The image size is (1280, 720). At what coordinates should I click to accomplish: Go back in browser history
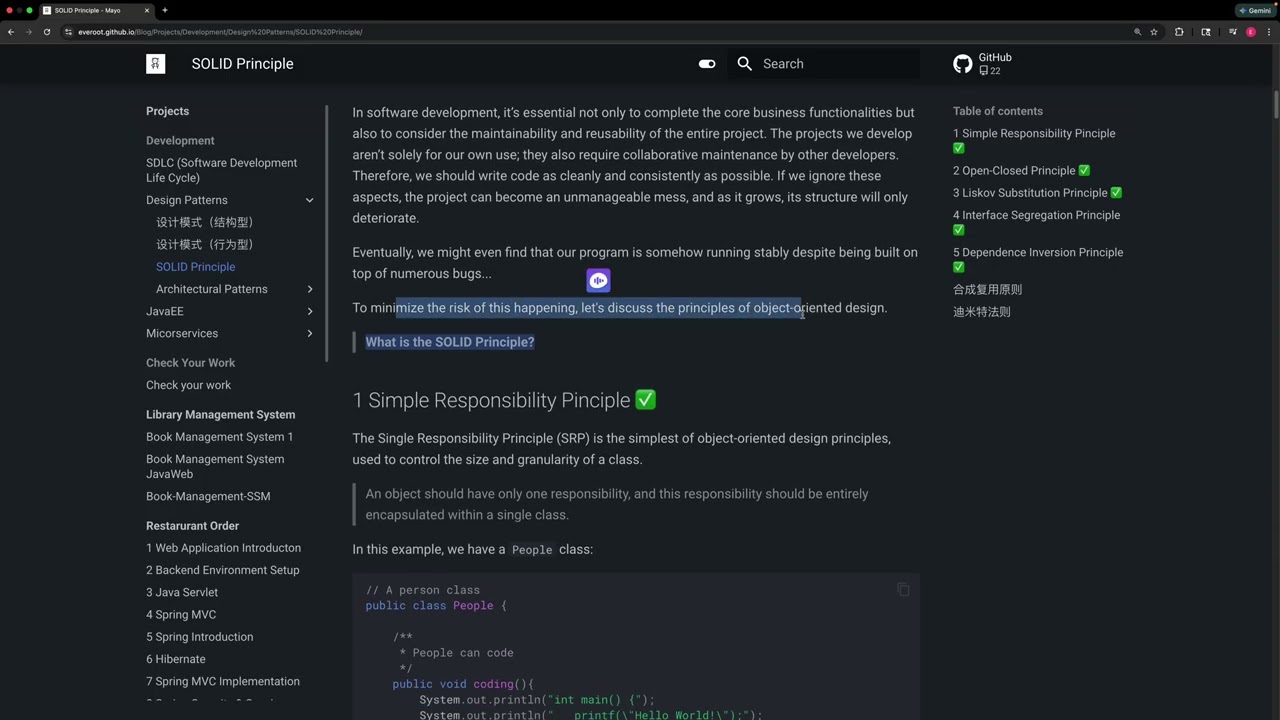coord(11,32)
